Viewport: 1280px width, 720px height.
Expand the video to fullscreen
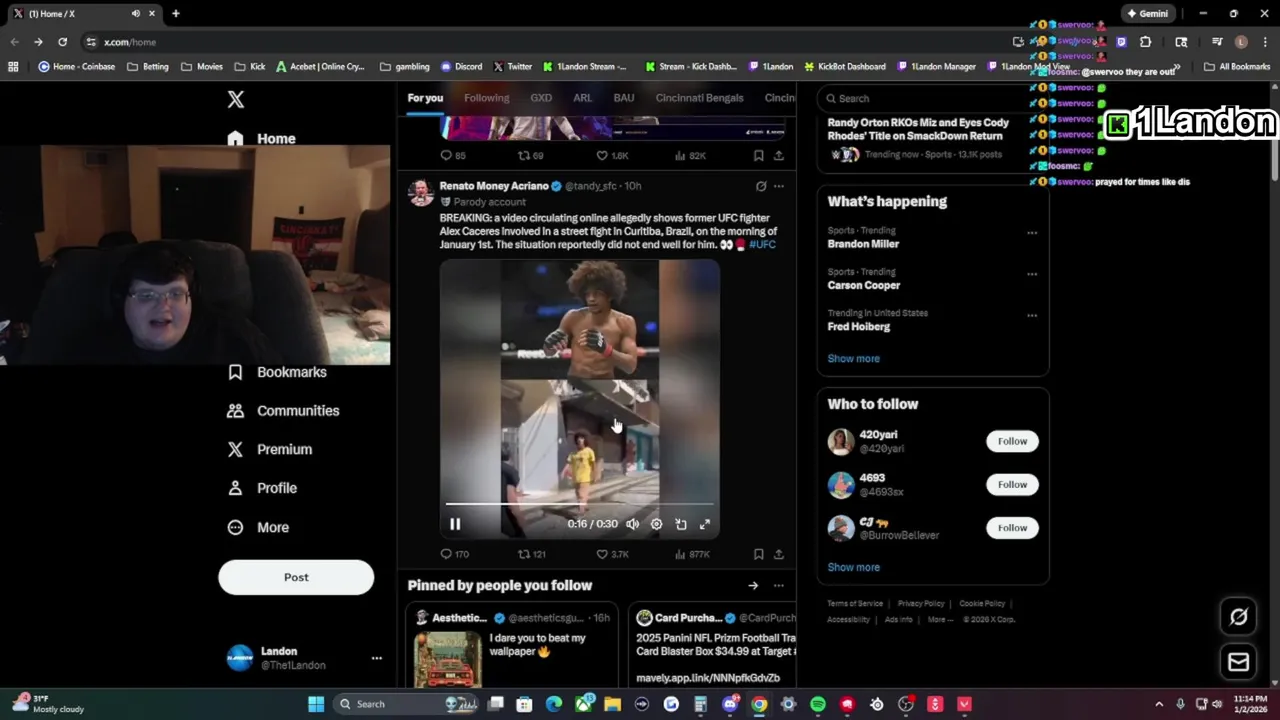[x=705, y=524]
